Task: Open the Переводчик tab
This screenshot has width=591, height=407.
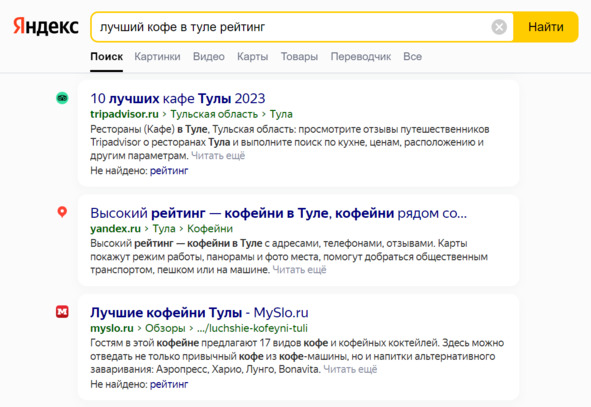Action: (x=360, y=57)
